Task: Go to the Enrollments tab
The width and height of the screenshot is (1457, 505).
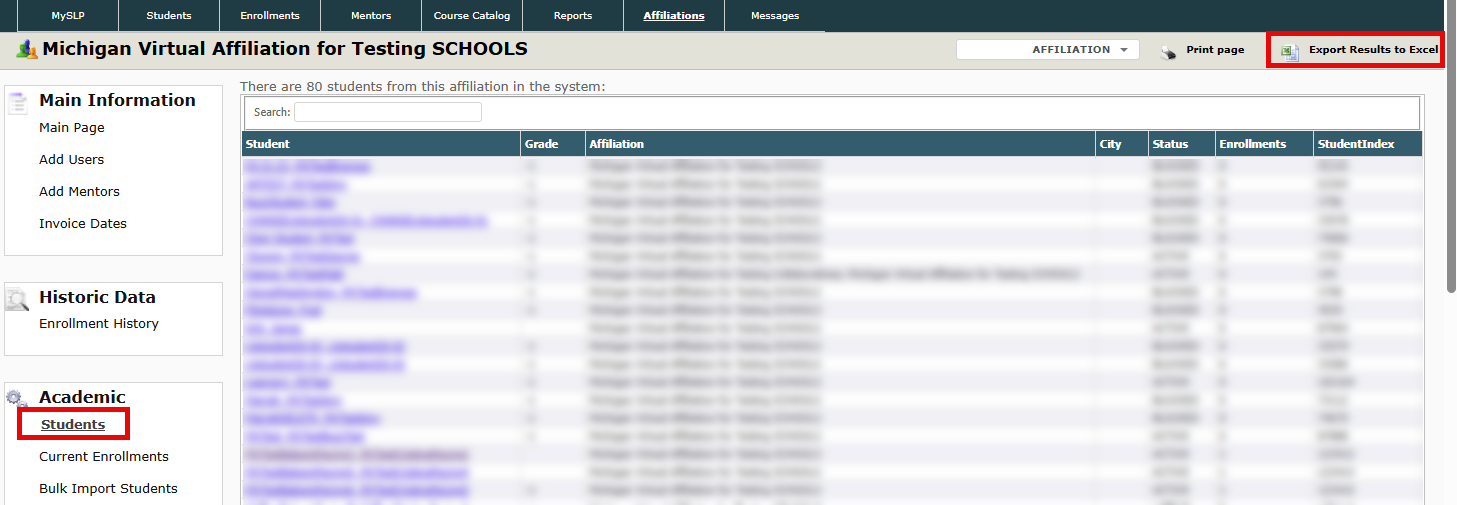Action: [270, 15]
